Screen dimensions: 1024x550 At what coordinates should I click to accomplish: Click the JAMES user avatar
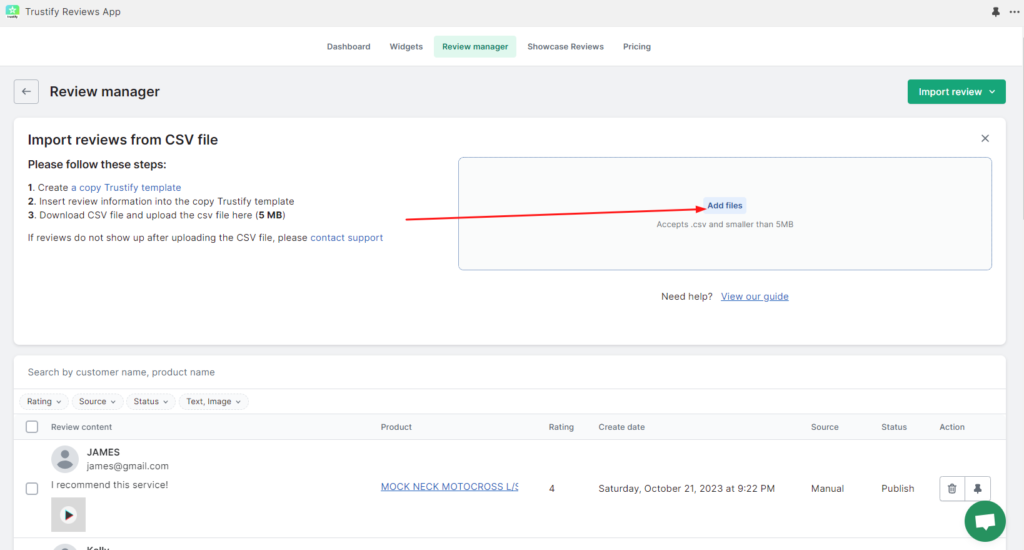point(65,459)
